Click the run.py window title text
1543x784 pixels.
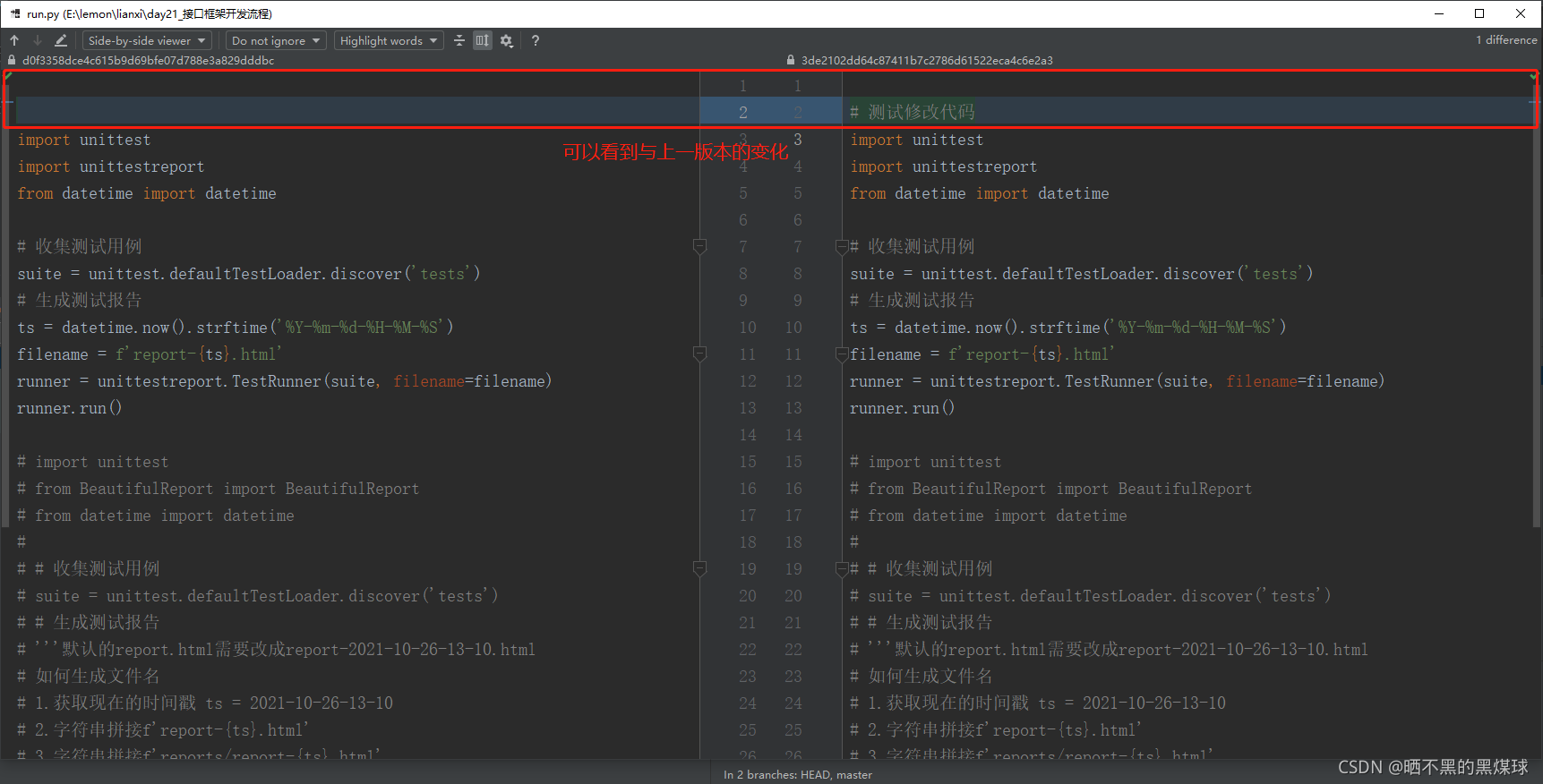pos(150,13)
